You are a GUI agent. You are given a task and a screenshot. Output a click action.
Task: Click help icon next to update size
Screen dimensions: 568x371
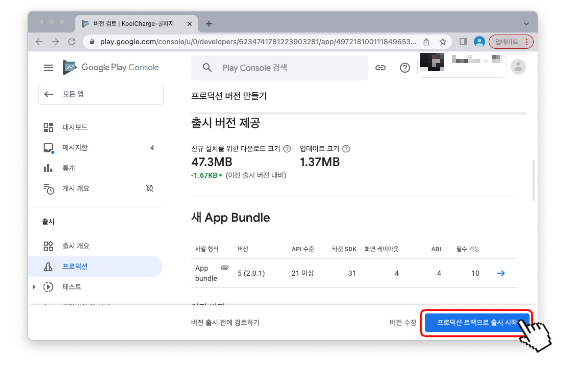[x=346, y=149]
